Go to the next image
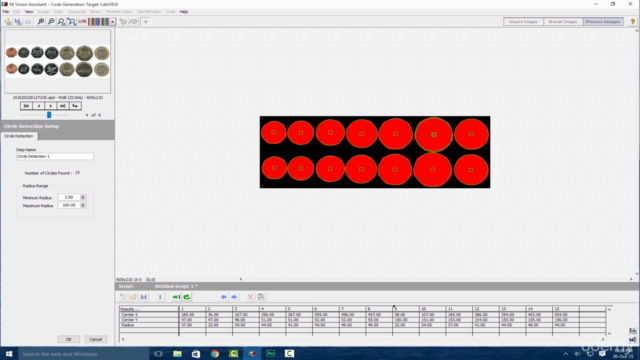Screen dimensions: 640x360 pos(51,106)
